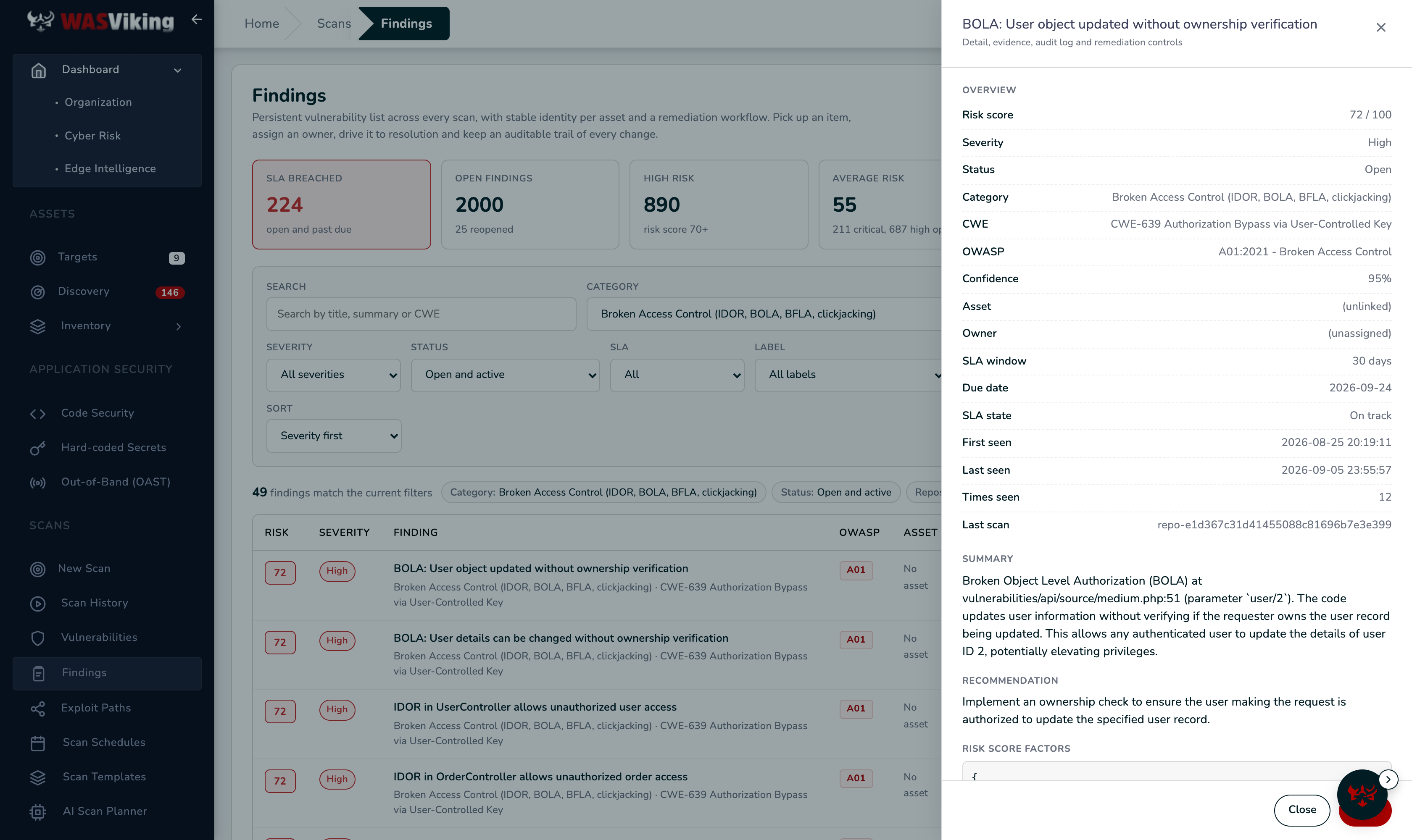The image size is (1412, 840).
Task: Click the due date '2026-09-24'
Action: (x=1360, y=388)
